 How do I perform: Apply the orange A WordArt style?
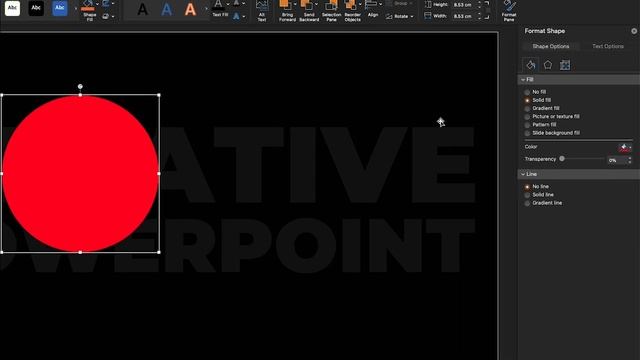pyautogui.click(x=190, y=9)
